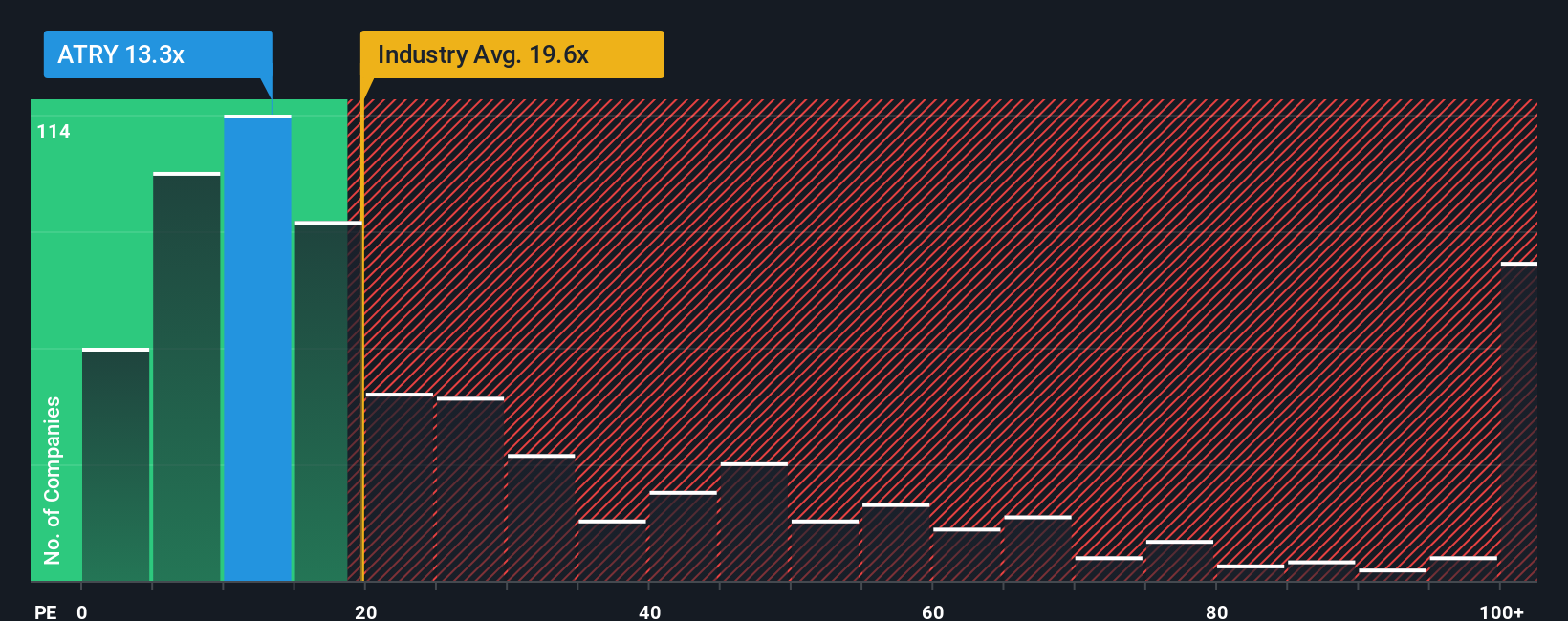Click the No. of Companies axis title
Screen dimensions: 1568x621
(x=52, y=480)
